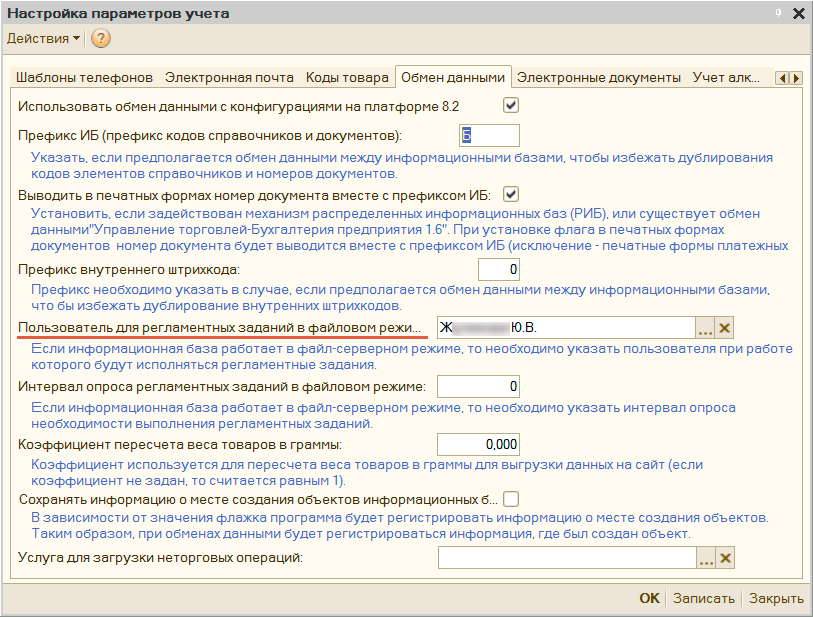The width and height of the screenshot is (813, 617).
Task: Toggle data exchange with platform 8.2 checkbox
Action: (510, 105)
